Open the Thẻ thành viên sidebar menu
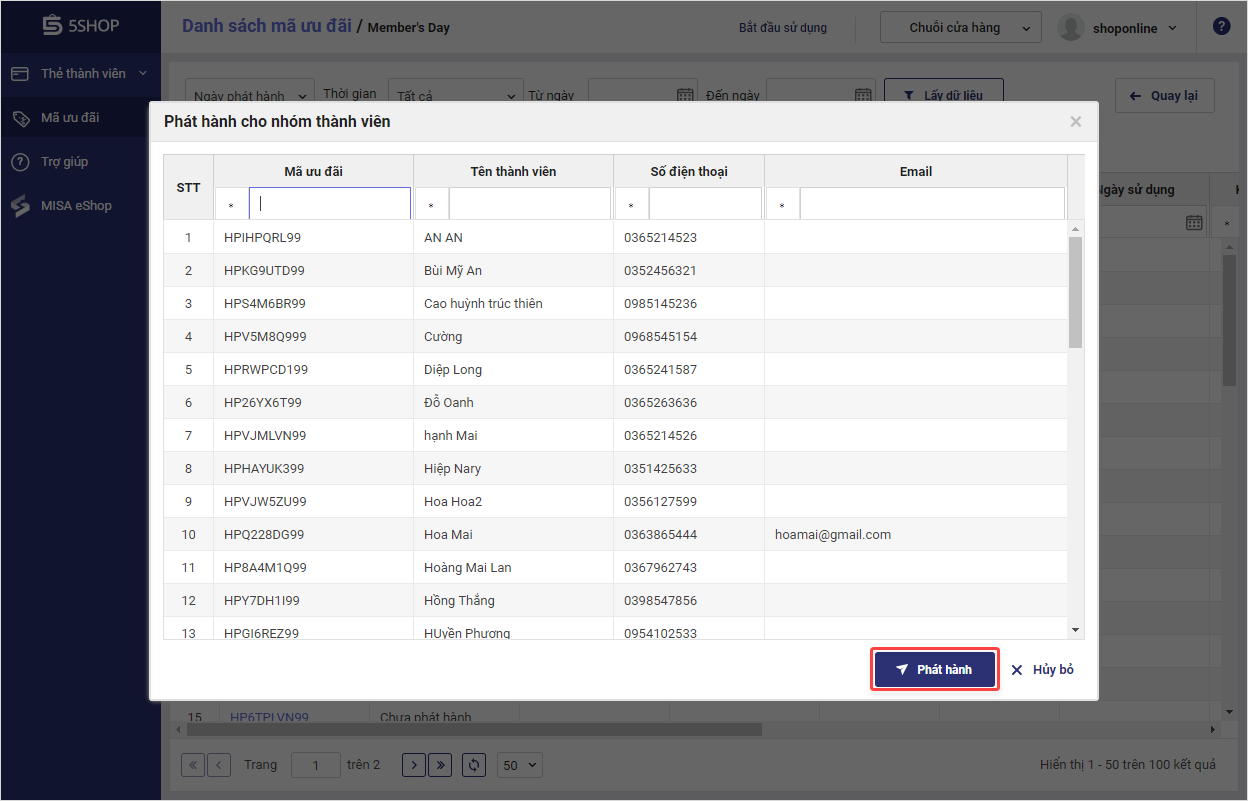The width and height of the screenshot is (1248, 801). pyautogui.click(x=80, y=74)
